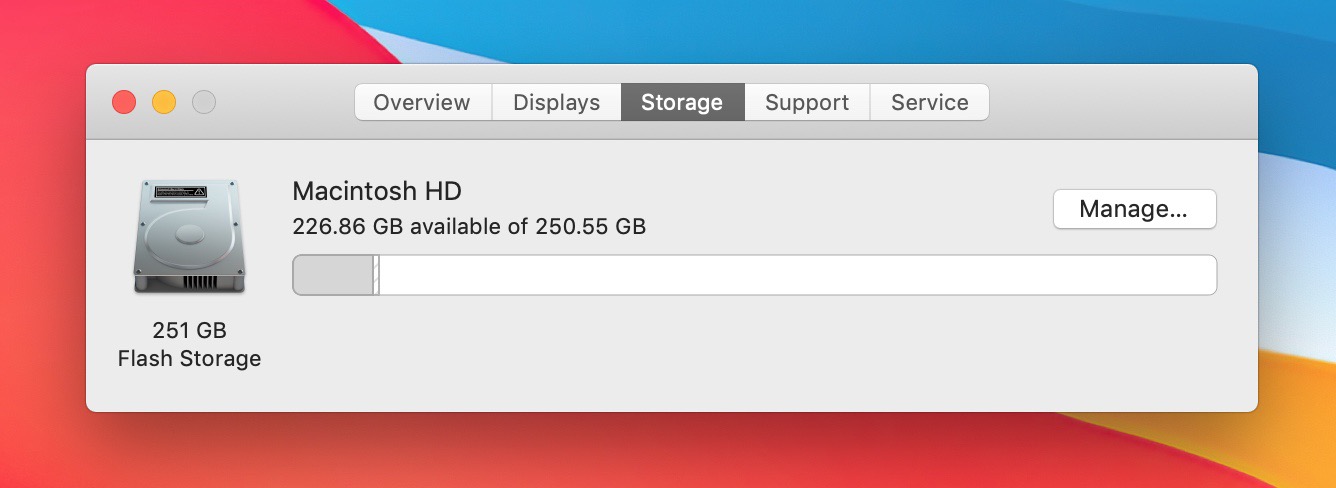Screen dimensions: 1336x488
Task: Go to the Support tab
Action: 807,102
